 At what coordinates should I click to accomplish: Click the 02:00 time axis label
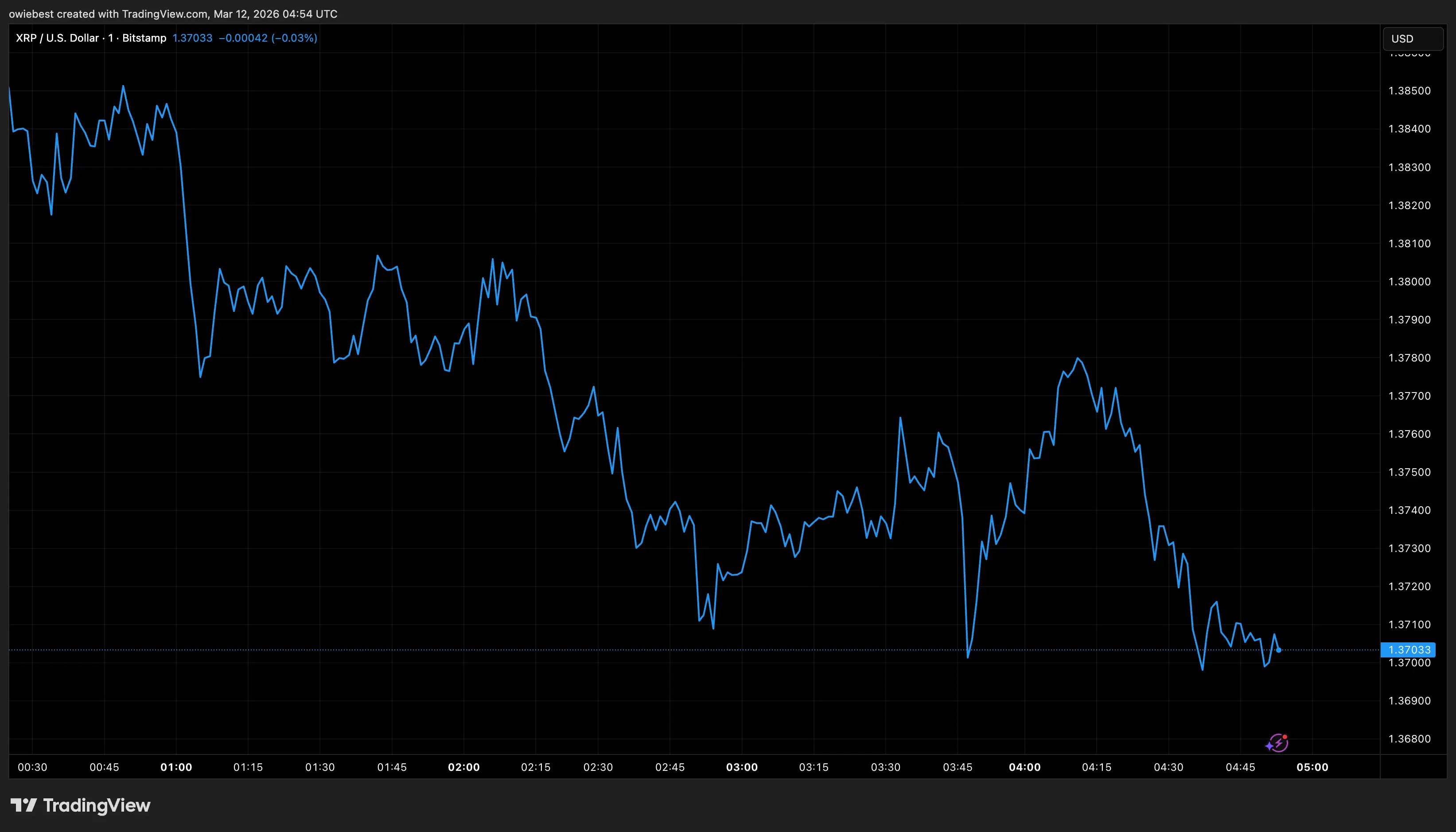pos(463,767)
